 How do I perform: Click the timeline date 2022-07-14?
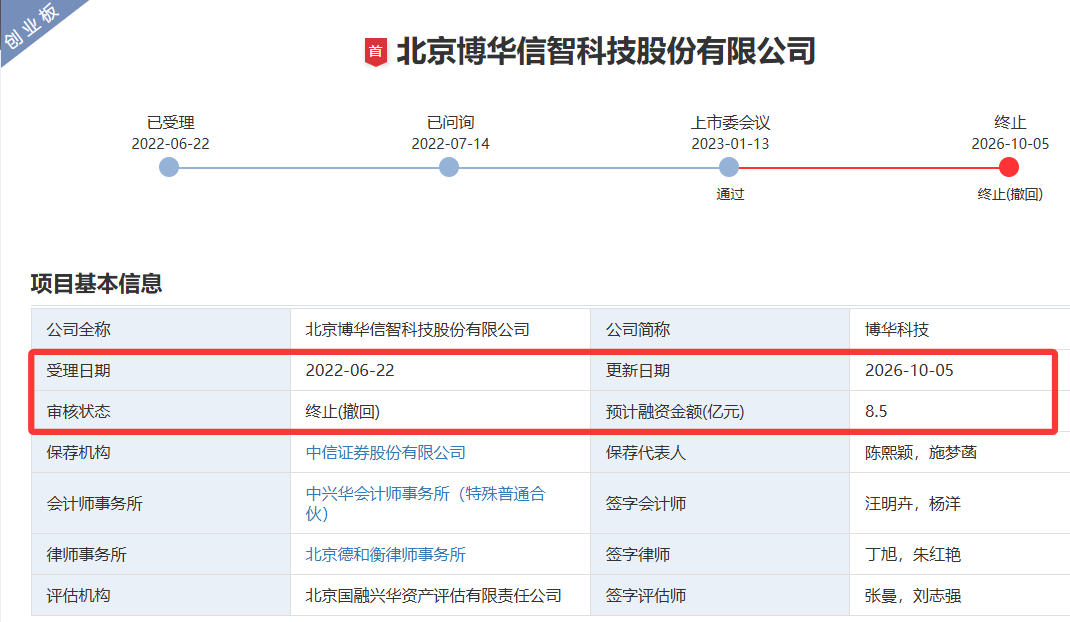[450, 144]
